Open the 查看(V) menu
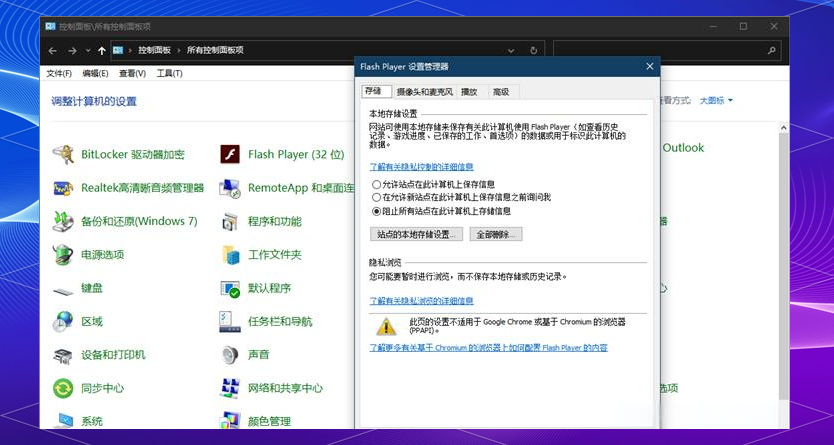The height and width of the screenshot is (445, 834). click(132, 73)
